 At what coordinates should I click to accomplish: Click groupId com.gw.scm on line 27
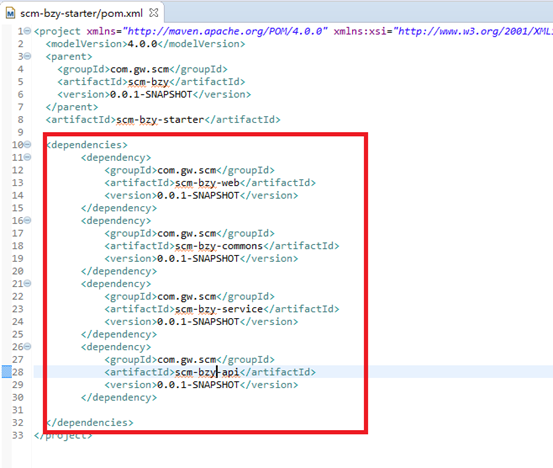(187, 360)
